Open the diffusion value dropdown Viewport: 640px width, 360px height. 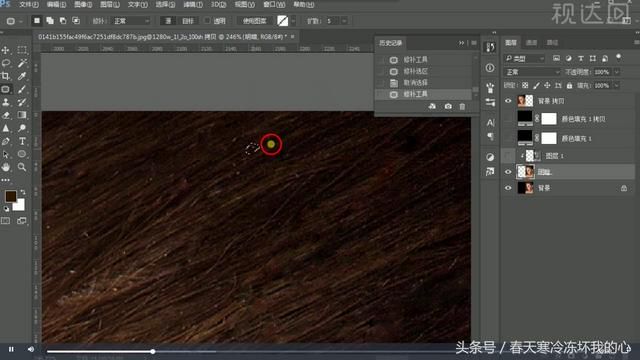coord(344,20)
